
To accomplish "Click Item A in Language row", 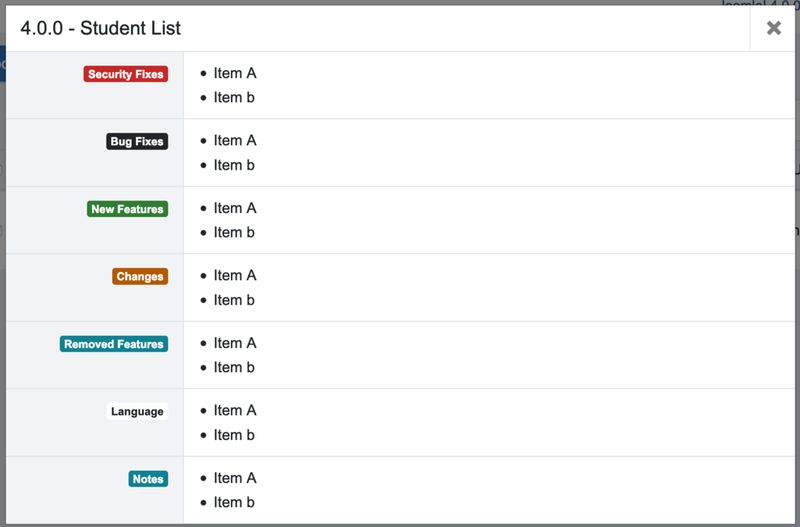I will tap(235, 410).
